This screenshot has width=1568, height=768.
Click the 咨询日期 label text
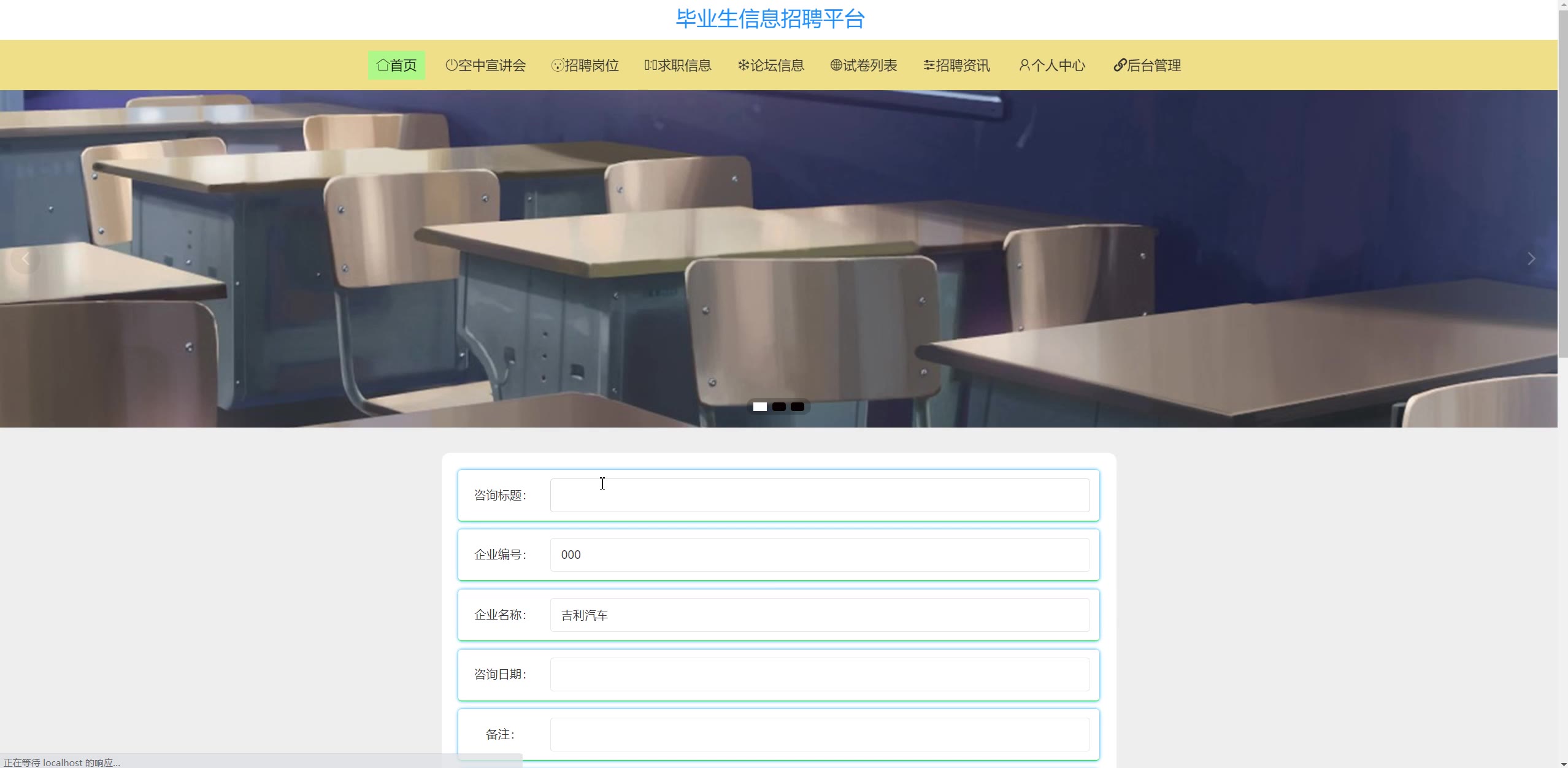coord(500,675)
